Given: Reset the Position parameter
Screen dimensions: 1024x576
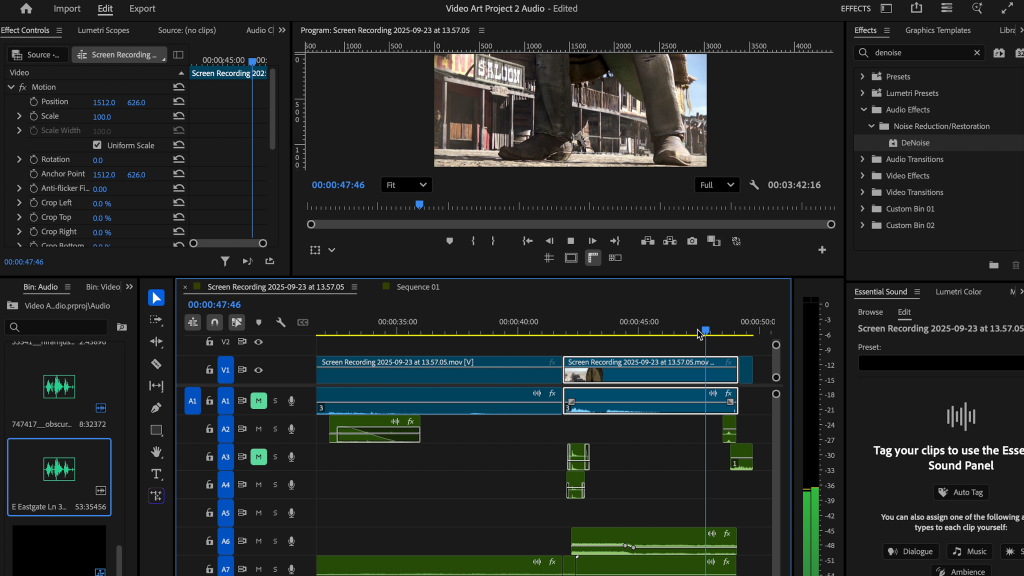Looking at the screenshot, I should pos(179,102).
